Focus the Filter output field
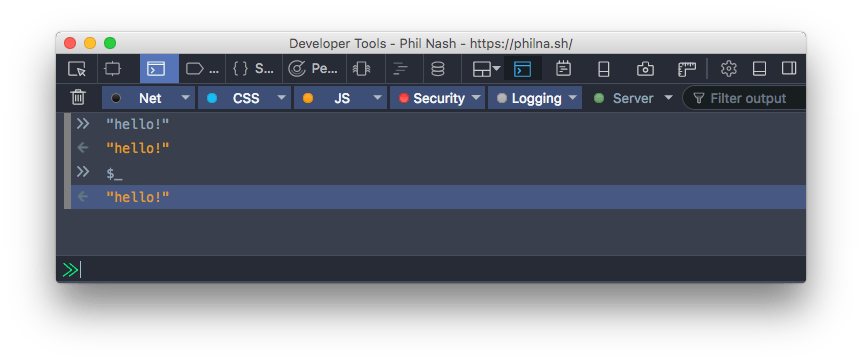 click(744, 98)
